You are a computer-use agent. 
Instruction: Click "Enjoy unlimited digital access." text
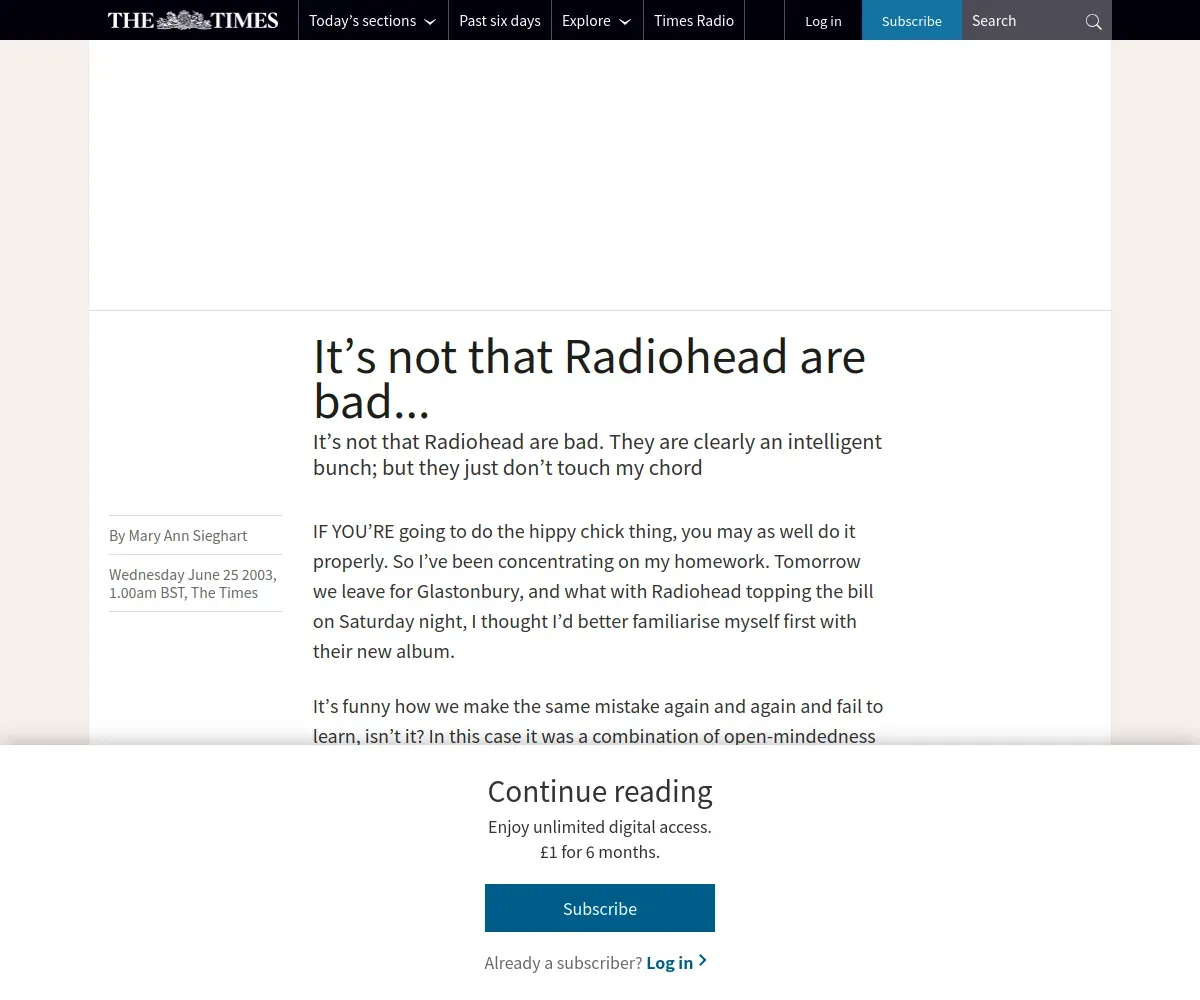[x=600, y=827]
